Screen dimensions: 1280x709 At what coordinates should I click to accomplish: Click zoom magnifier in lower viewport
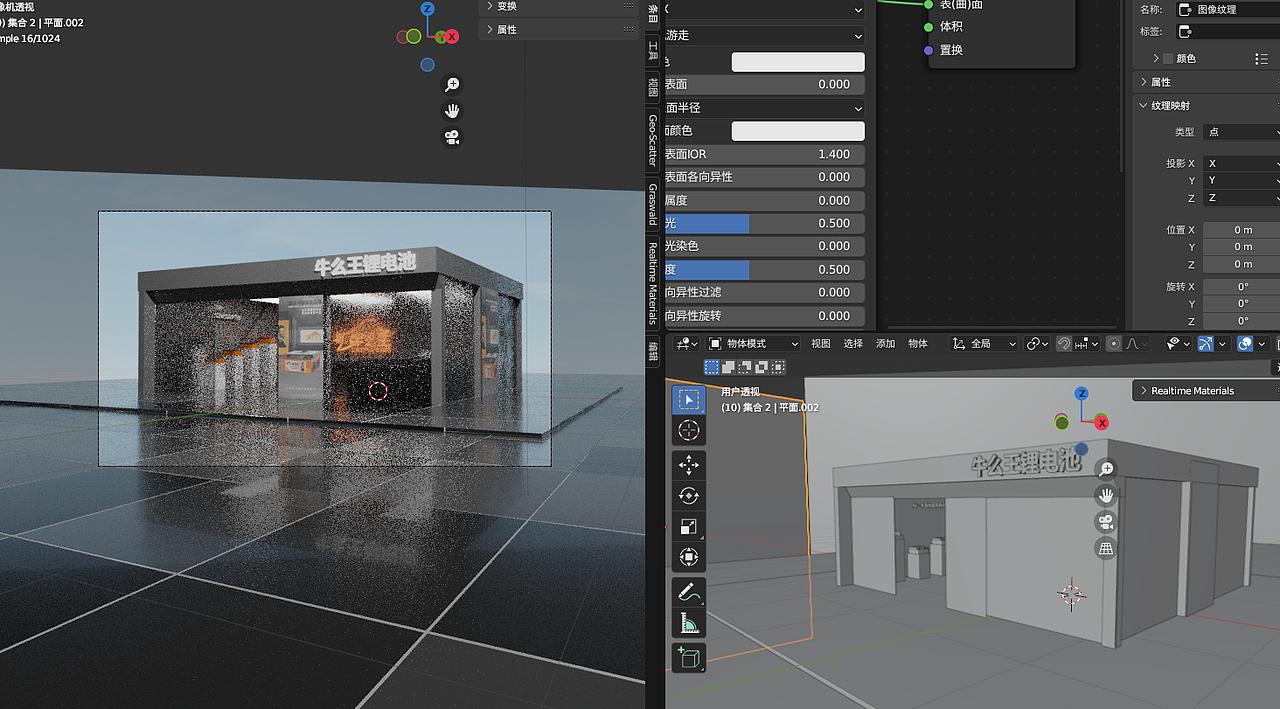tap(1106, 468)
